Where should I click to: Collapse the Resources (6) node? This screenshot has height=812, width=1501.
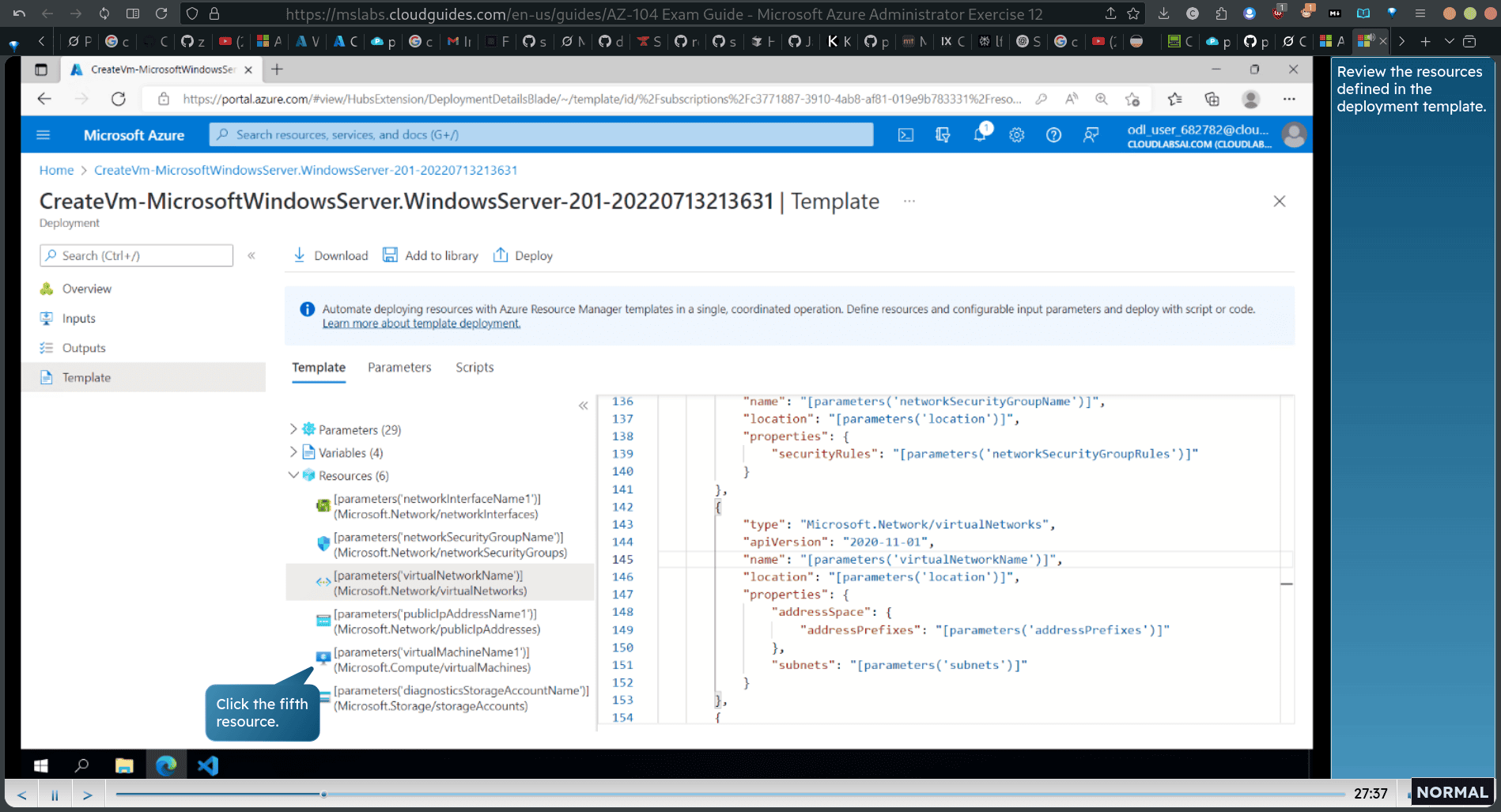pos(293,475)
